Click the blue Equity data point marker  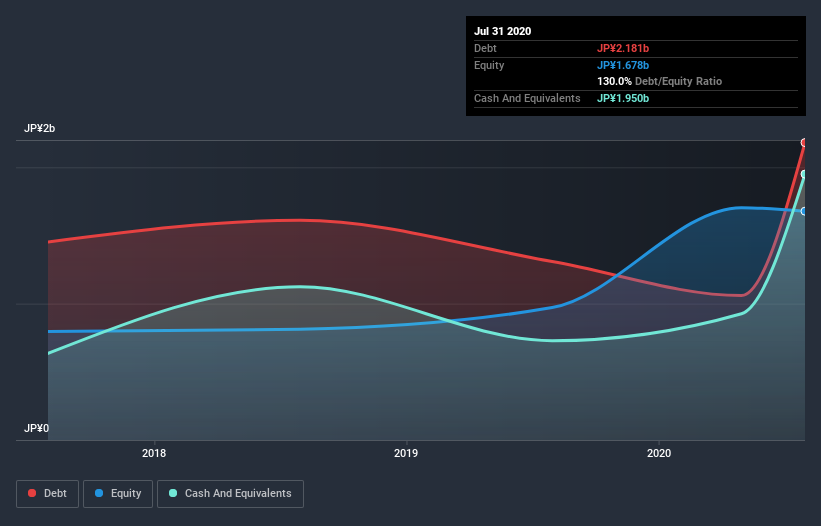click(x=804, y=211)
